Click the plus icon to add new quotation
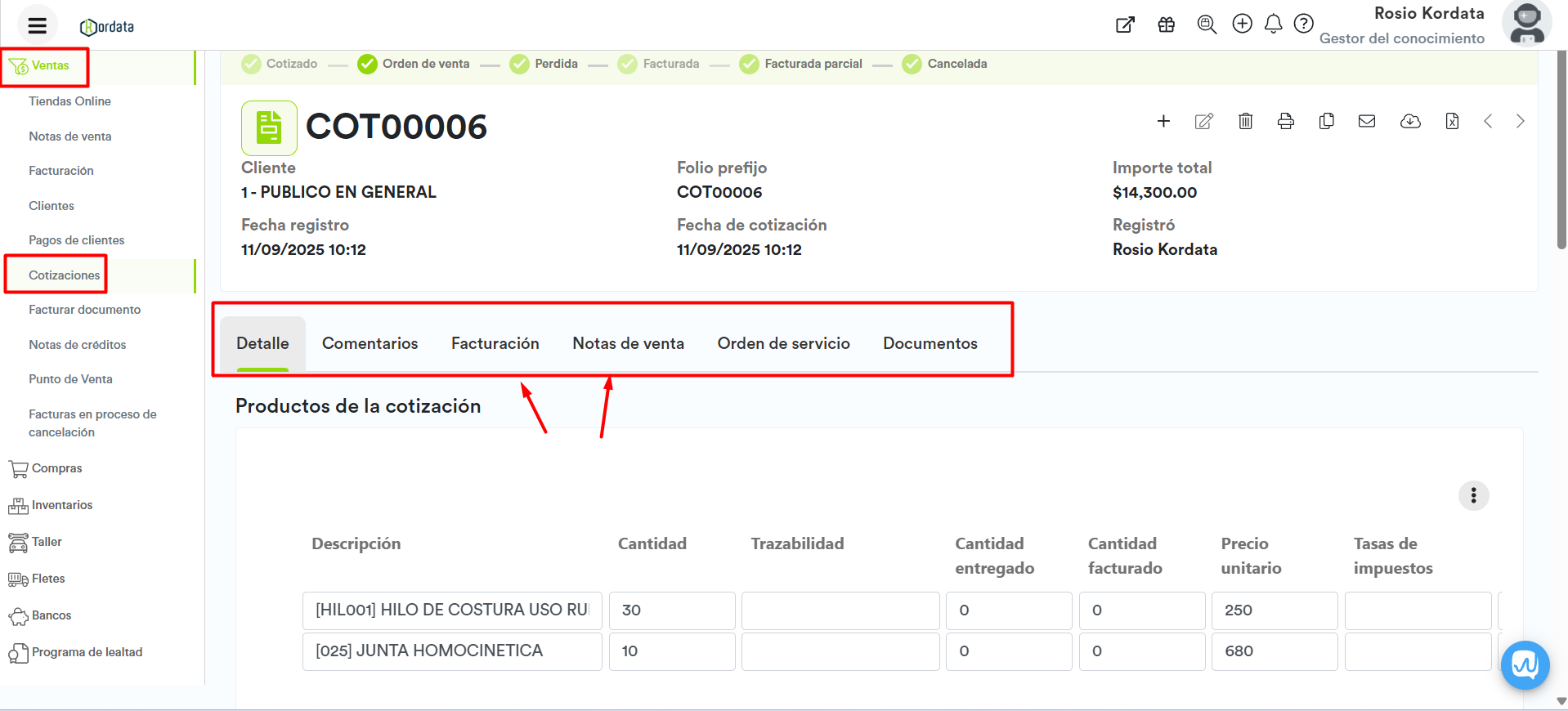The image size is (1568, 711). point(1163,122)
